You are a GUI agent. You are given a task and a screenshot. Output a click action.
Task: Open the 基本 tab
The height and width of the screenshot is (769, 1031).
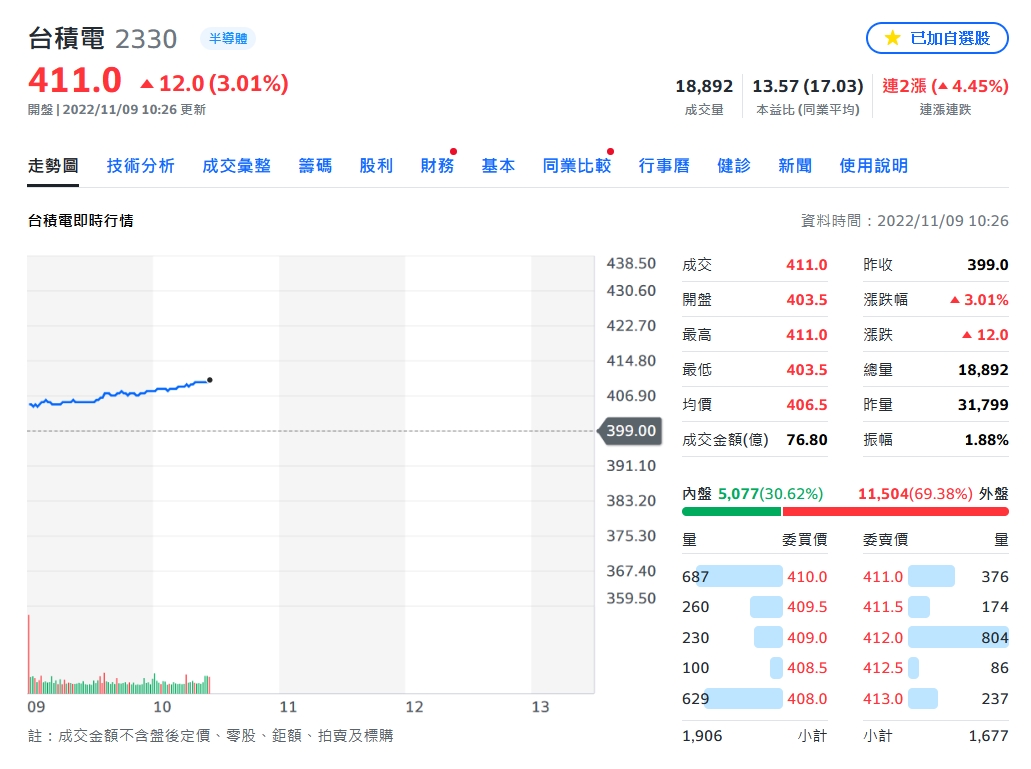point(498,166)
